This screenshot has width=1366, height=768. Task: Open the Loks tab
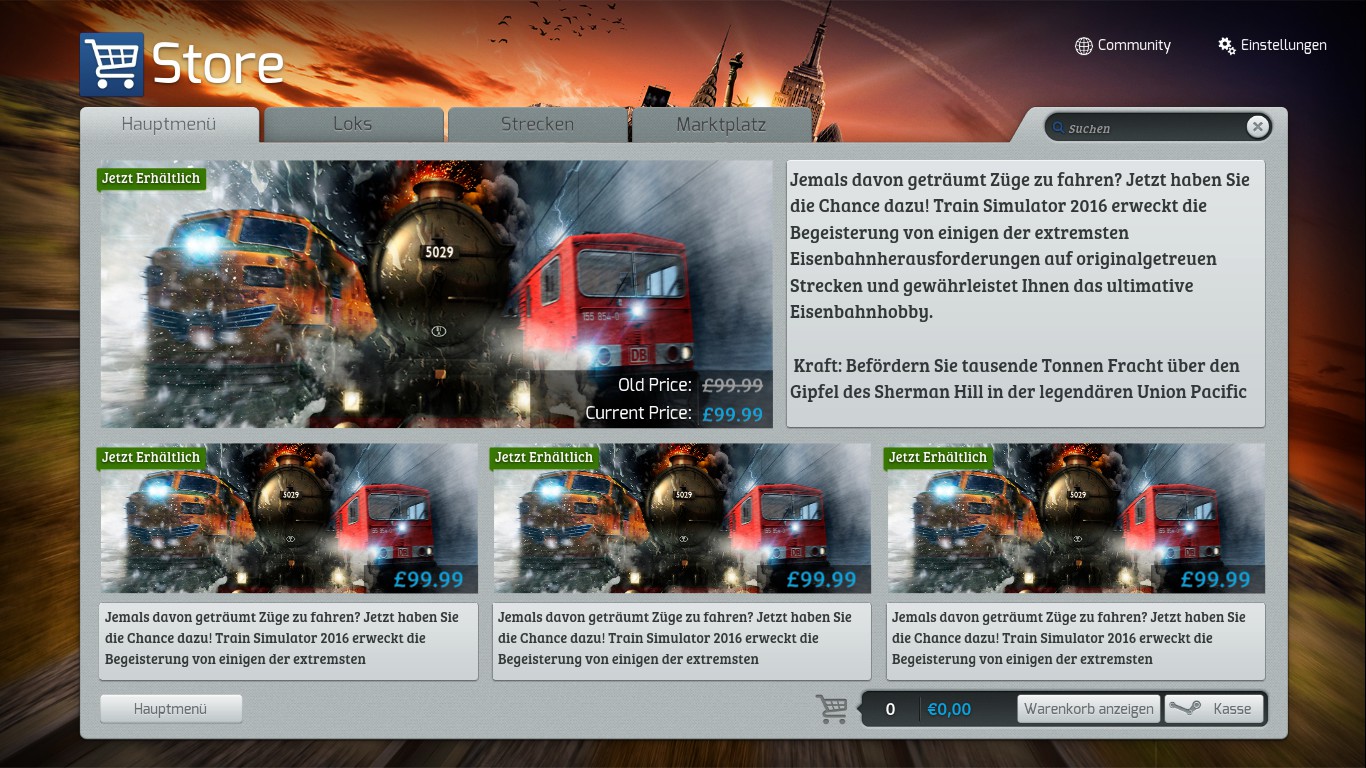click(x=353, y=125)
